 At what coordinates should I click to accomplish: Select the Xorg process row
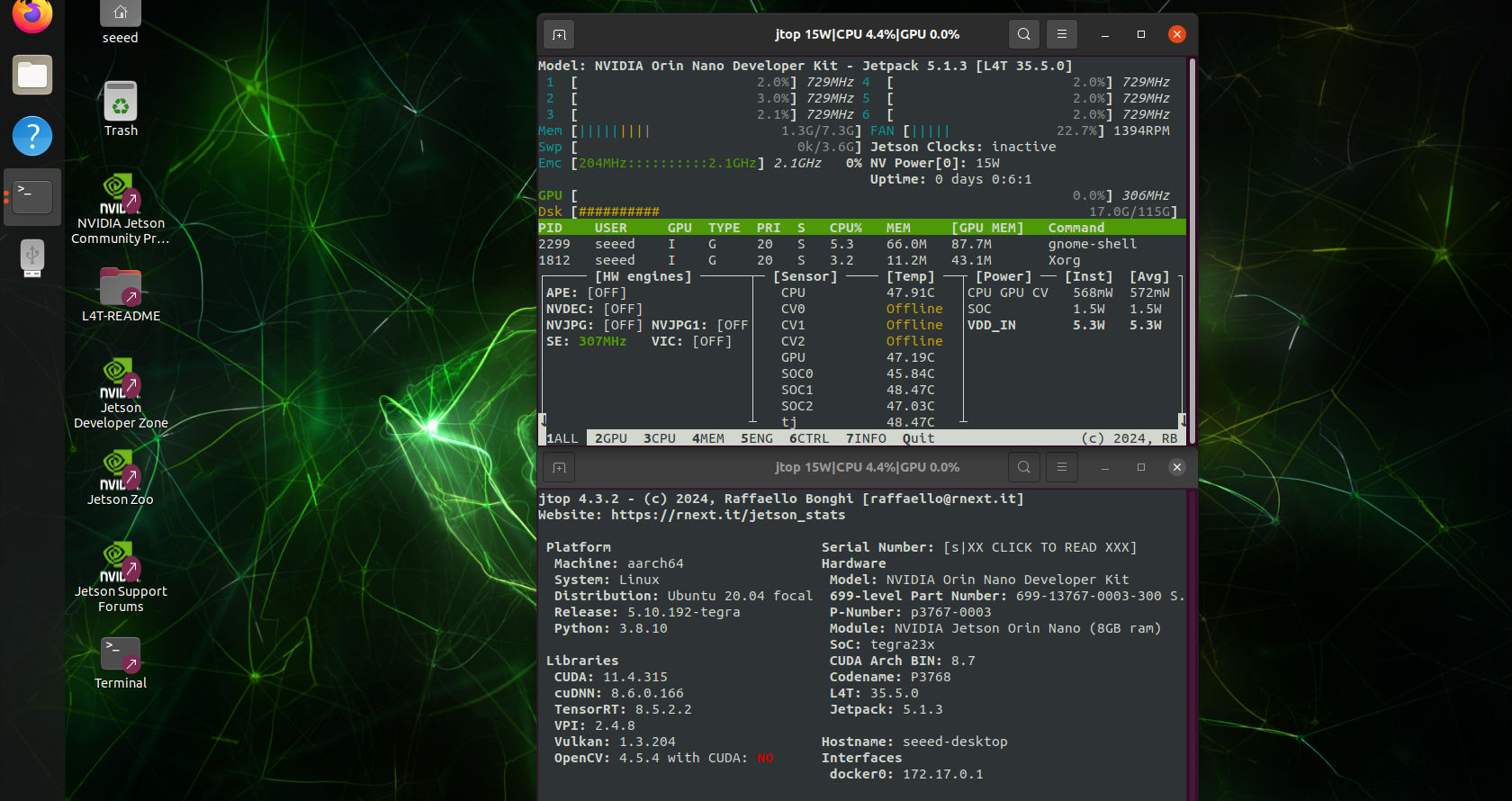861,260
